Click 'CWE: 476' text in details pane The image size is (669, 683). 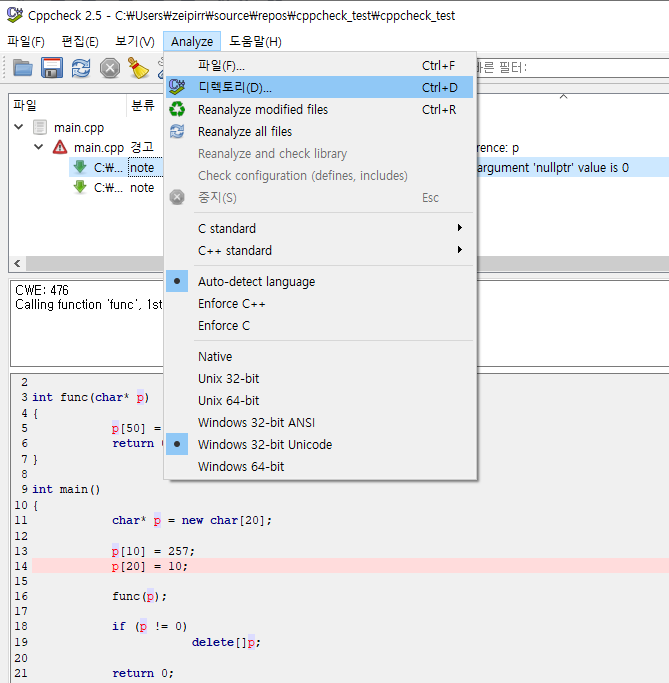42,290
